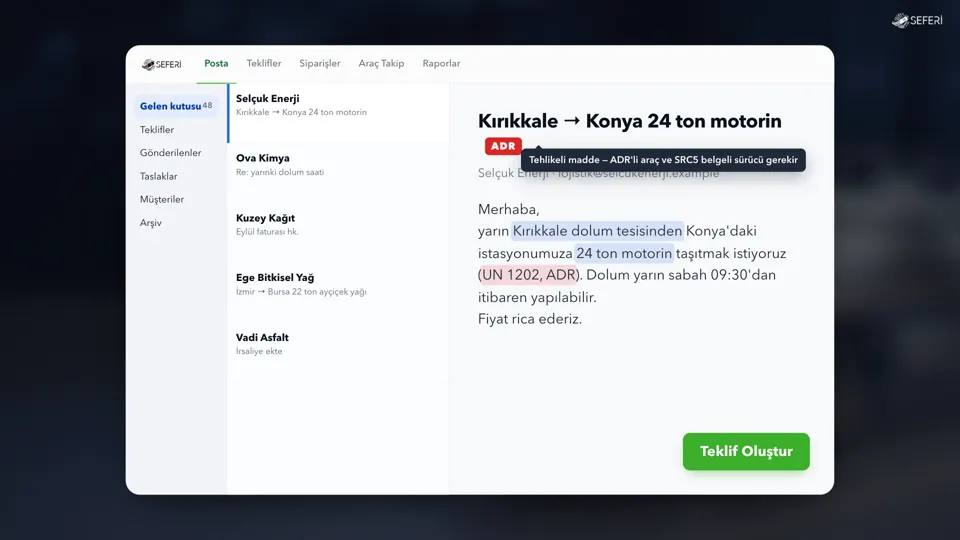
Task: Open the Ege Bitkisel Yağ message
Action: click(x=339, y=293)
